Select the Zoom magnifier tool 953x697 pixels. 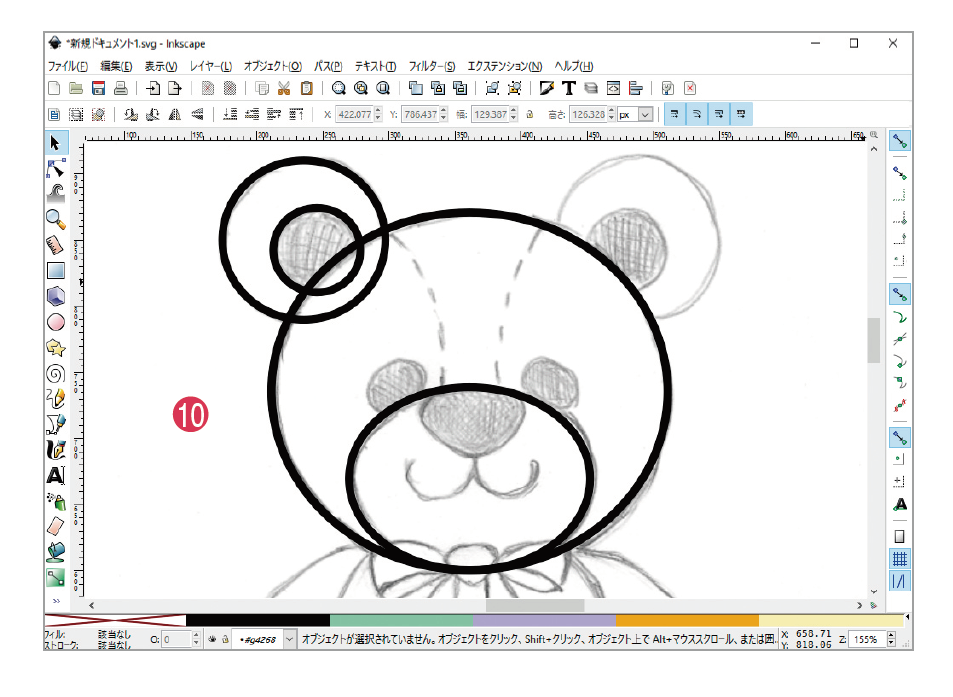point(55,219)
